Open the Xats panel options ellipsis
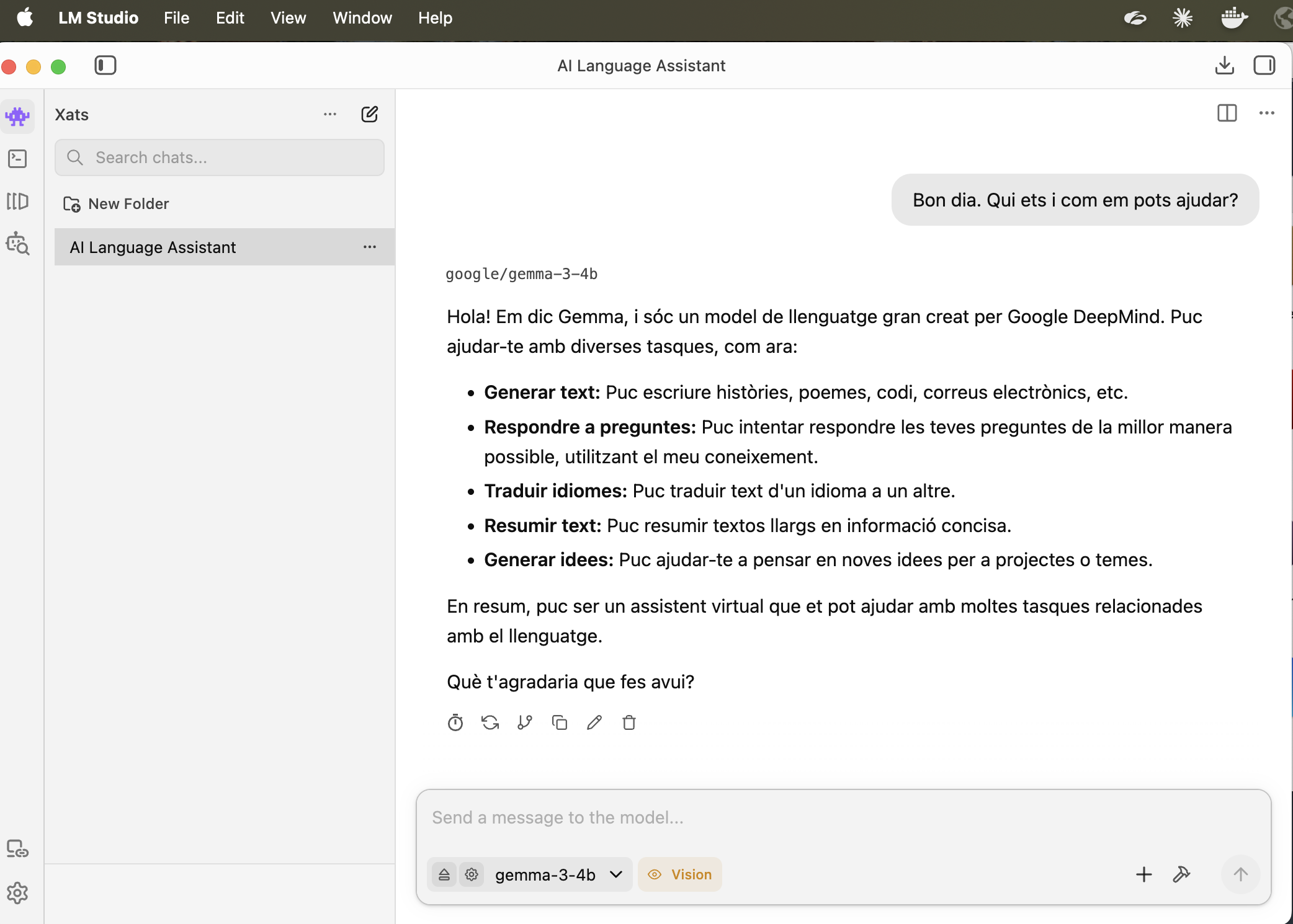This screenshot has height=924, width=1293. pos(330,114)
